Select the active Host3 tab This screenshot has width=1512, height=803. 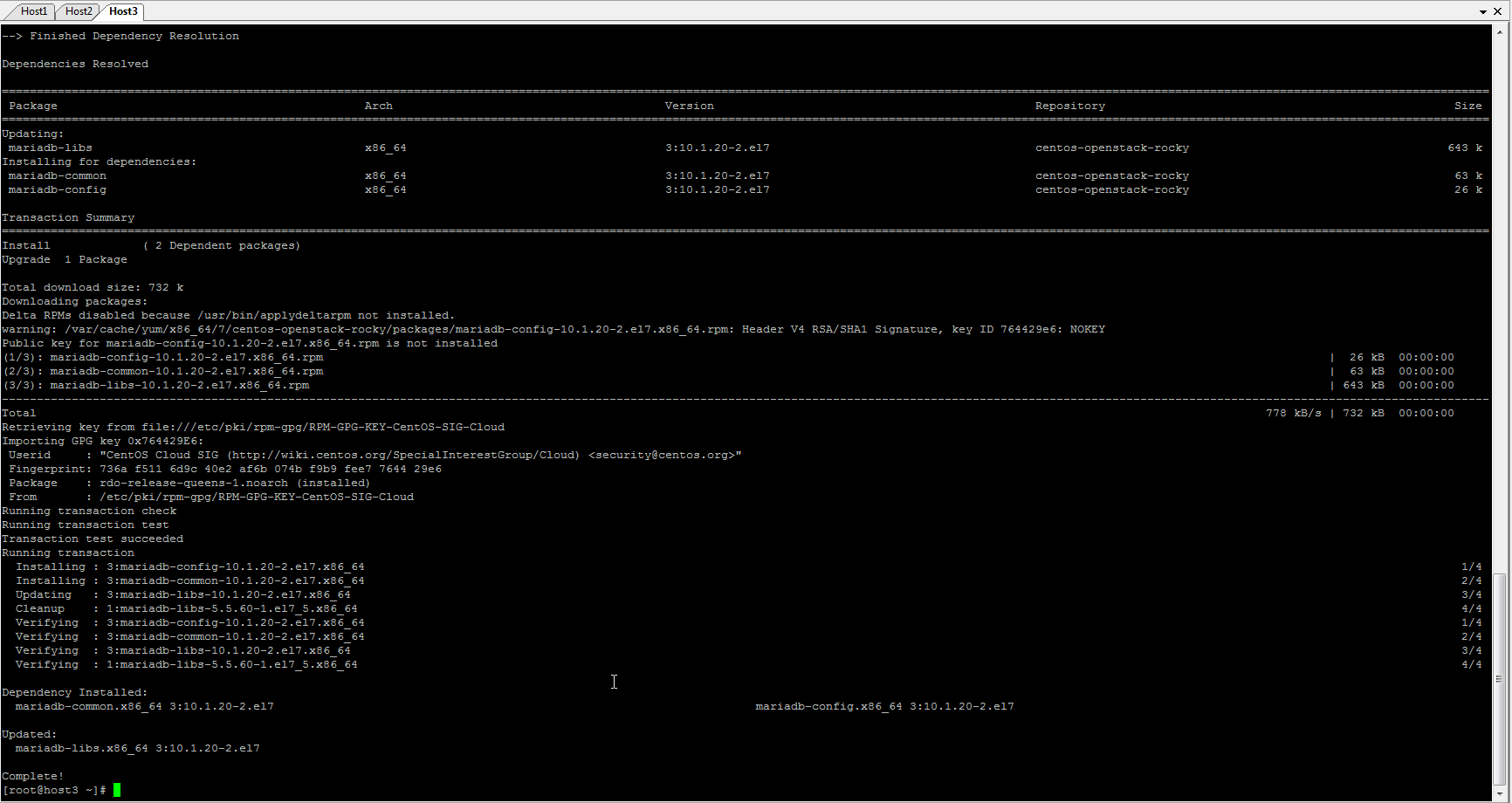(123, 11)
